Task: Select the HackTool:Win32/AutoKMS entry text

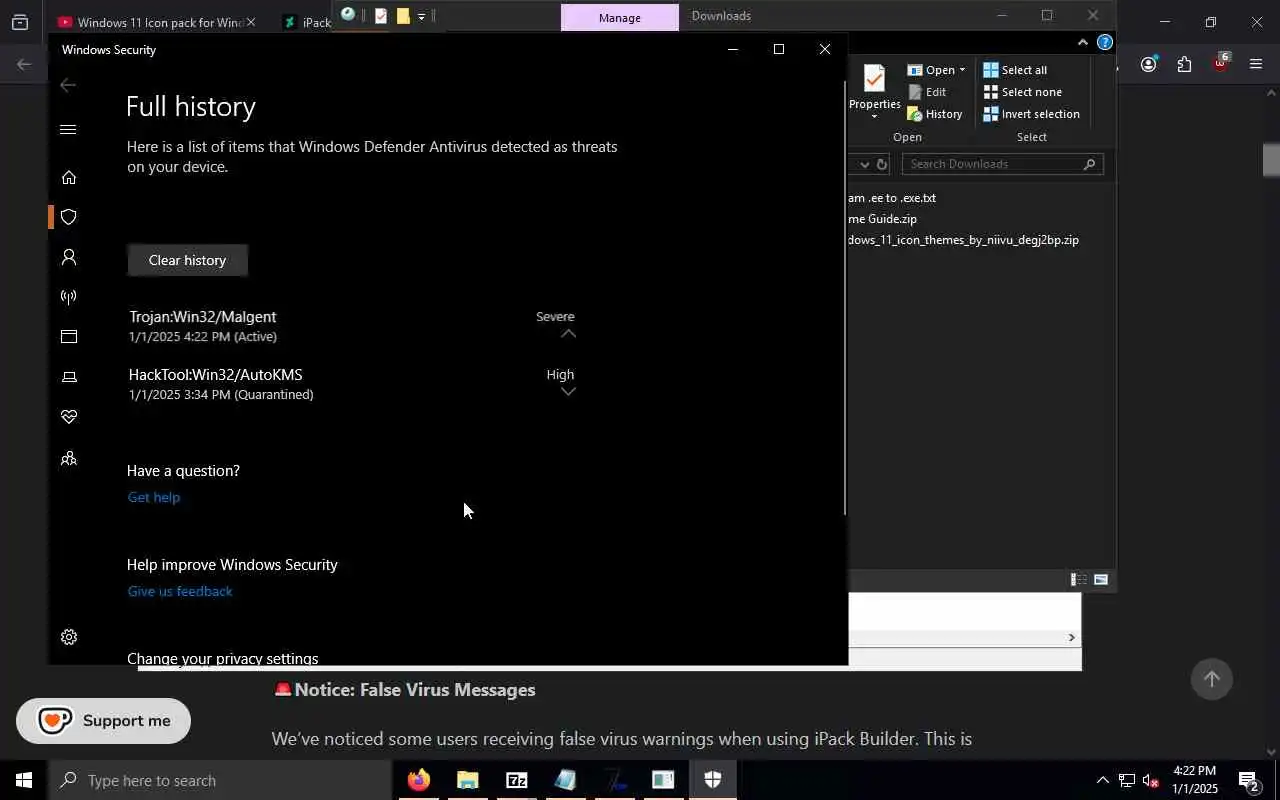Action: tap(215, 375)
